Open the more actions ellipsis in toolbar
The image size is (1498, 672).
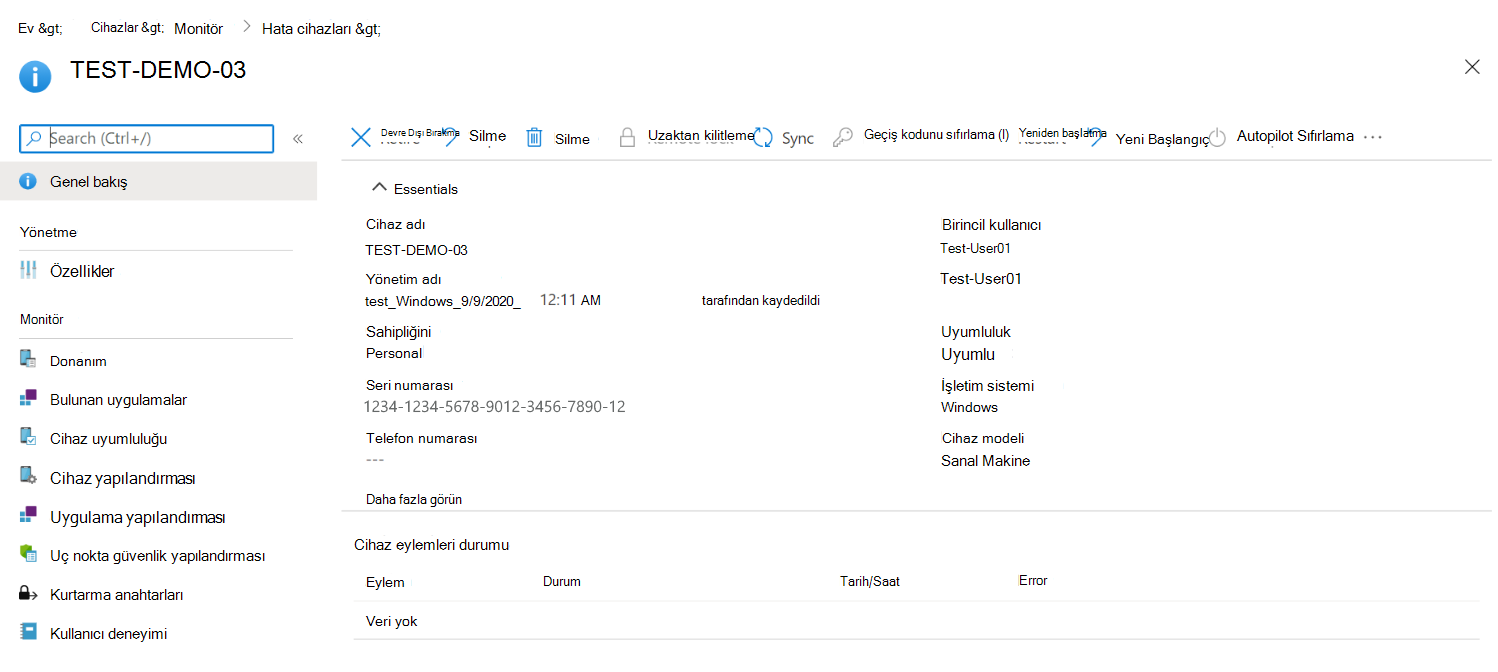(1373, 137)
